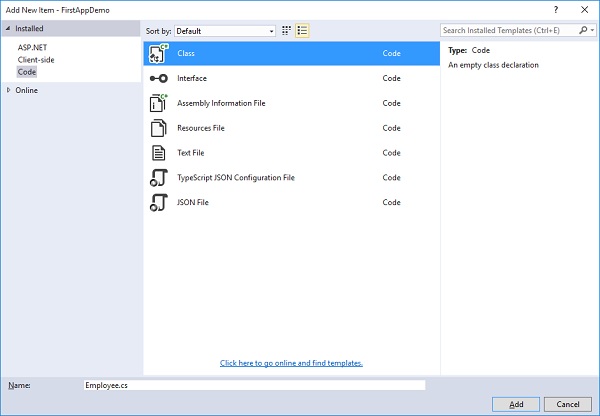Click the search magnifier icon

tap(579, 31)
